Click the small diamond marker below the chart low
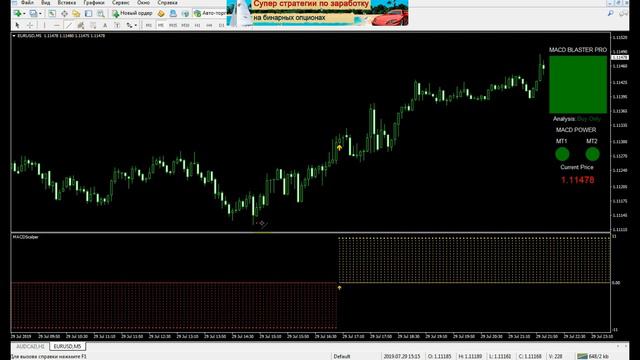Viewport: 640px width, 360px height. (262, 223)
